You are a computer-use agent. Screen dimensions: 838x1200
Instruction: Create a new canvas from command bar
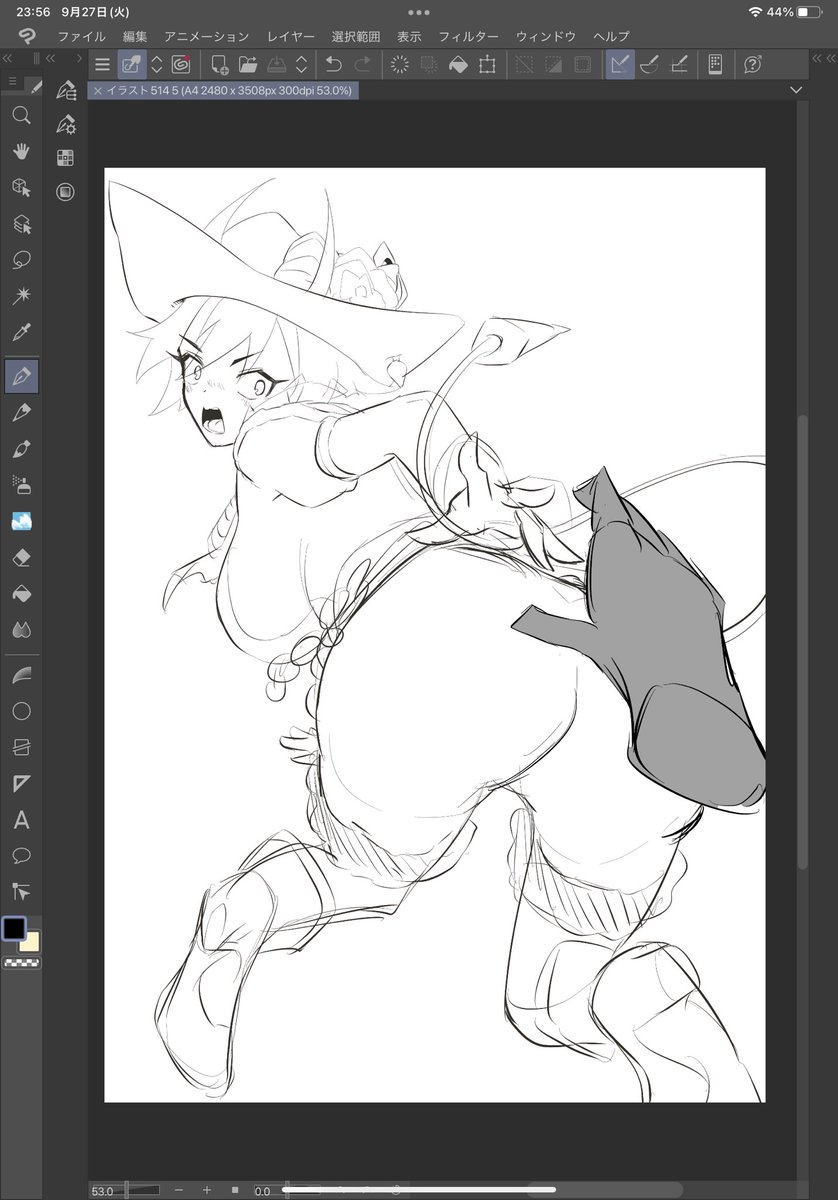coord(220,65)
